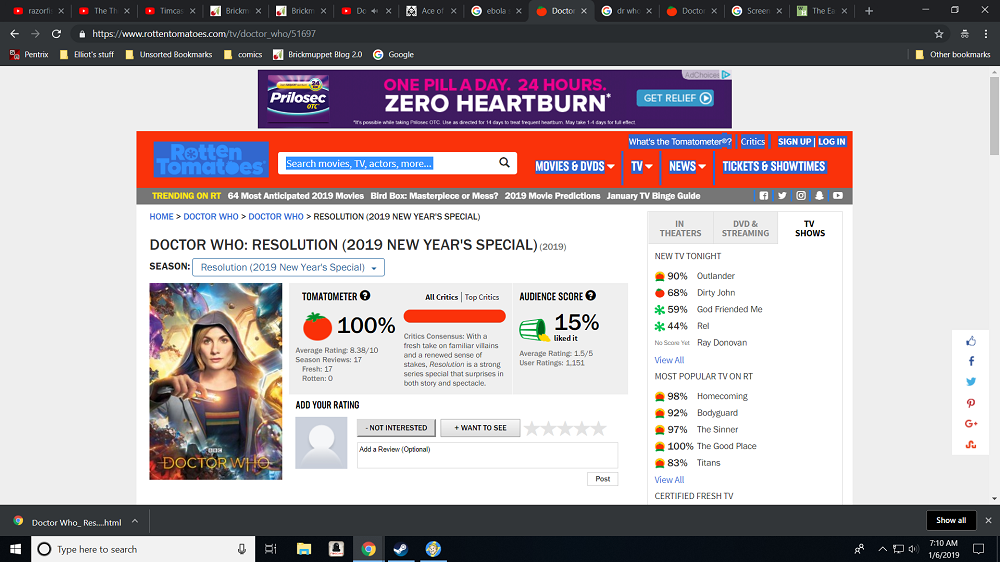
Task: Toggle Not Interested button
Action: pos(396,428)
